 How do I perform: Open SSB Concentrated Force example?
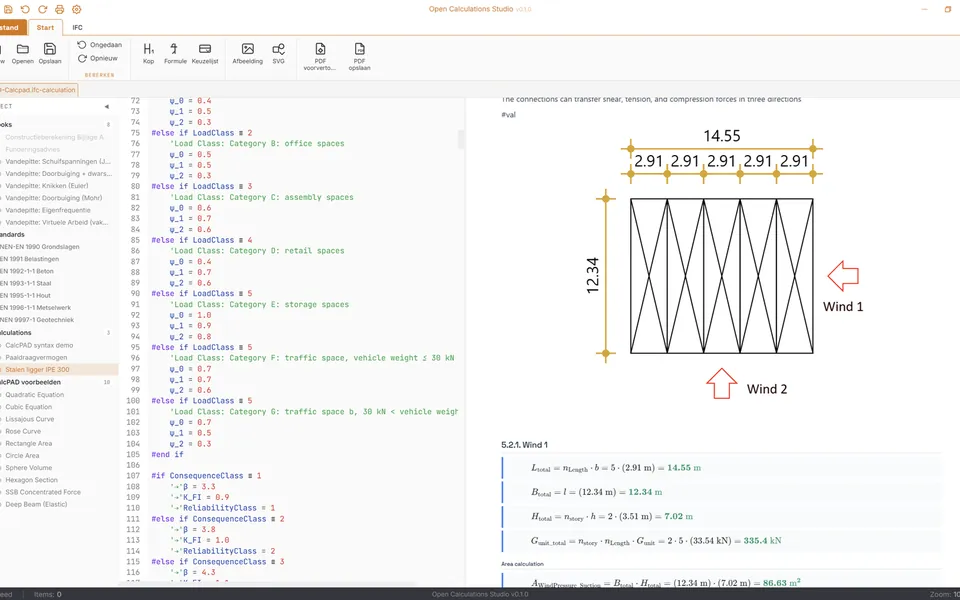coord(43,492)
